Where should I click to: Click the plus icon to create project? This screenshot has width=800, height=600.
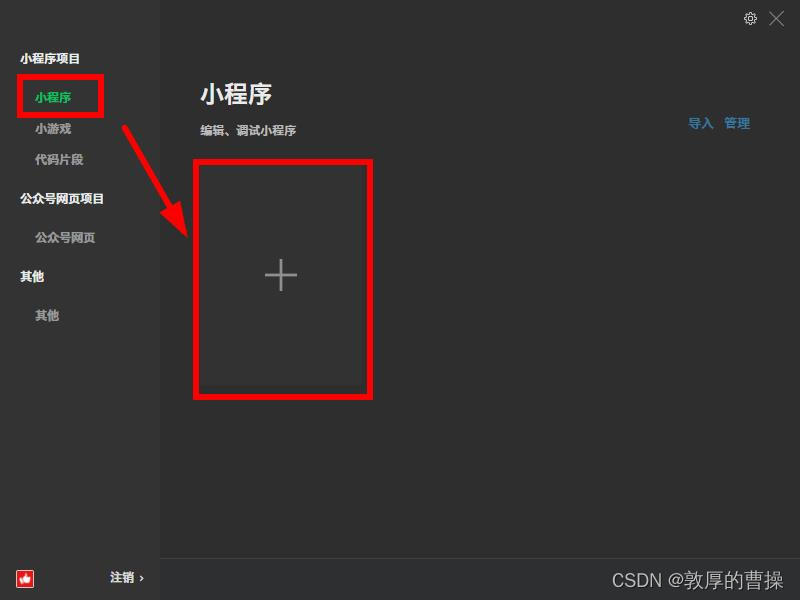[x=281, y=275]
